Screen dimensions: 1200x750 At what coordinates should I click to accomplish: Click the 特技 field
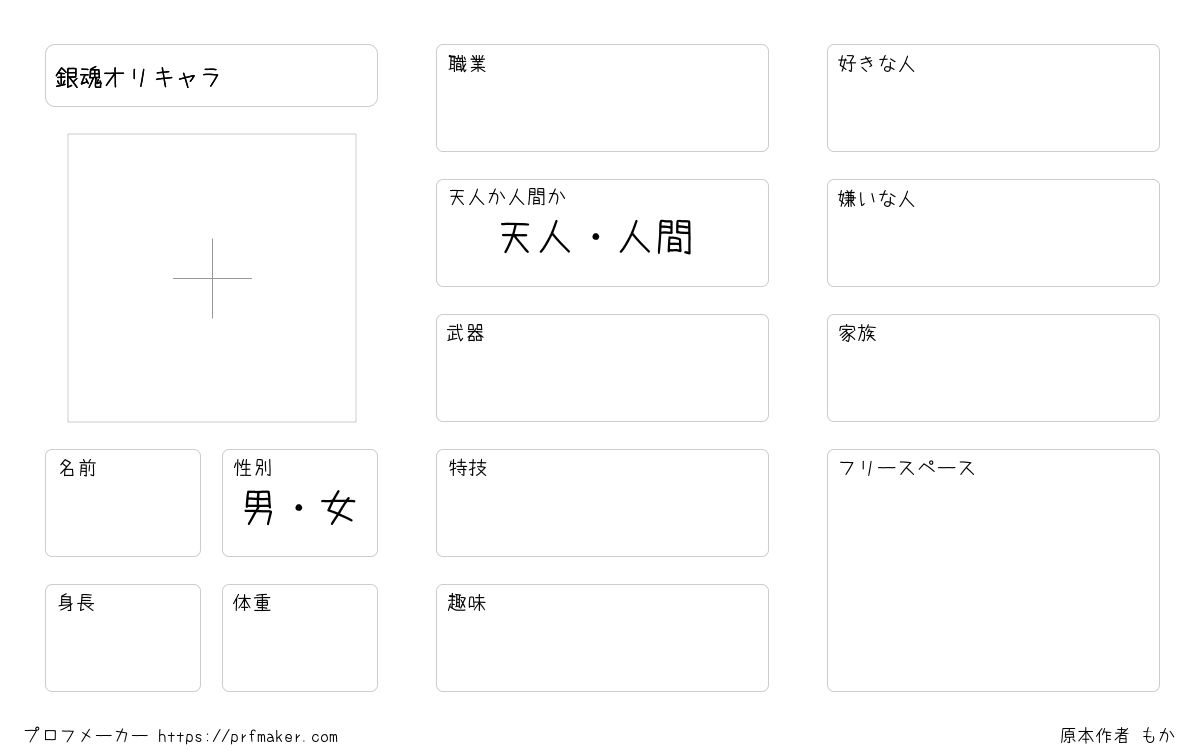click(602, 503)
